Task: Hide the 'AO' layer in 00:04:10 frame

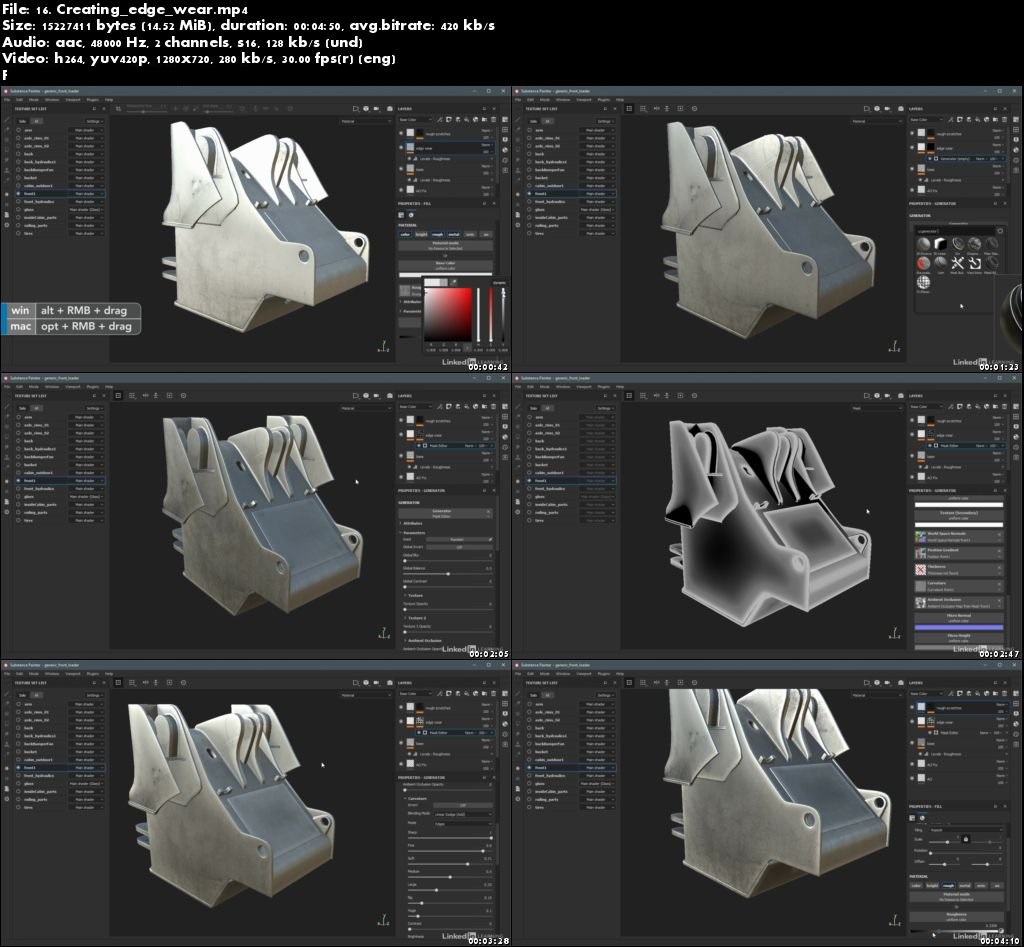Action: click(913, 778)
